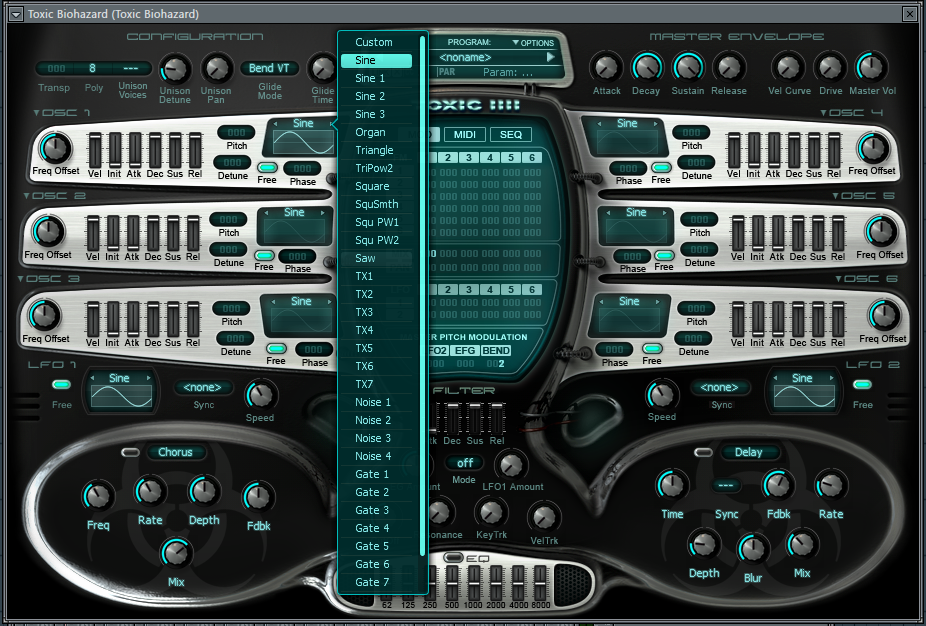Click the Drive knob
Viewport: 926px width, 626px height.
coord(830,68)
